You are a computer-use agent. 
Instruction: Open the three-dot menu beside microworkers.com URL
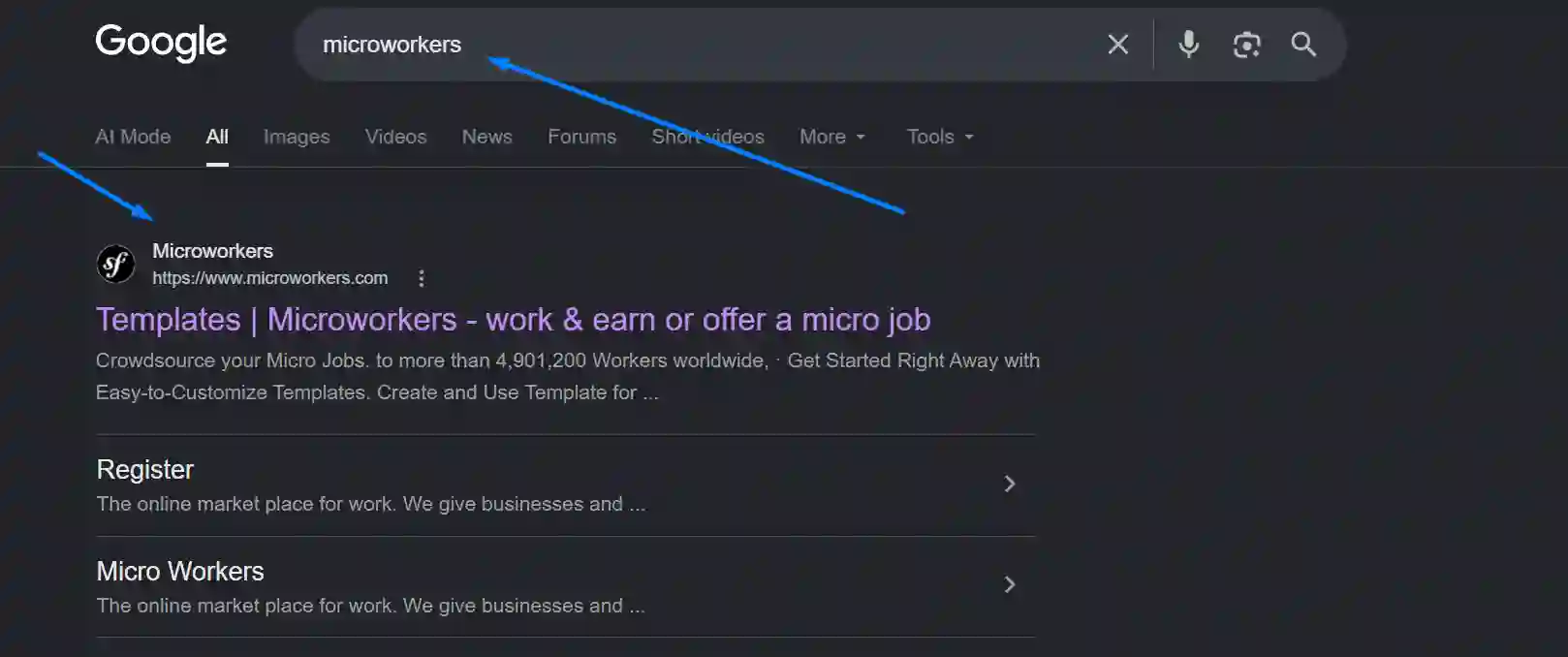421,278
